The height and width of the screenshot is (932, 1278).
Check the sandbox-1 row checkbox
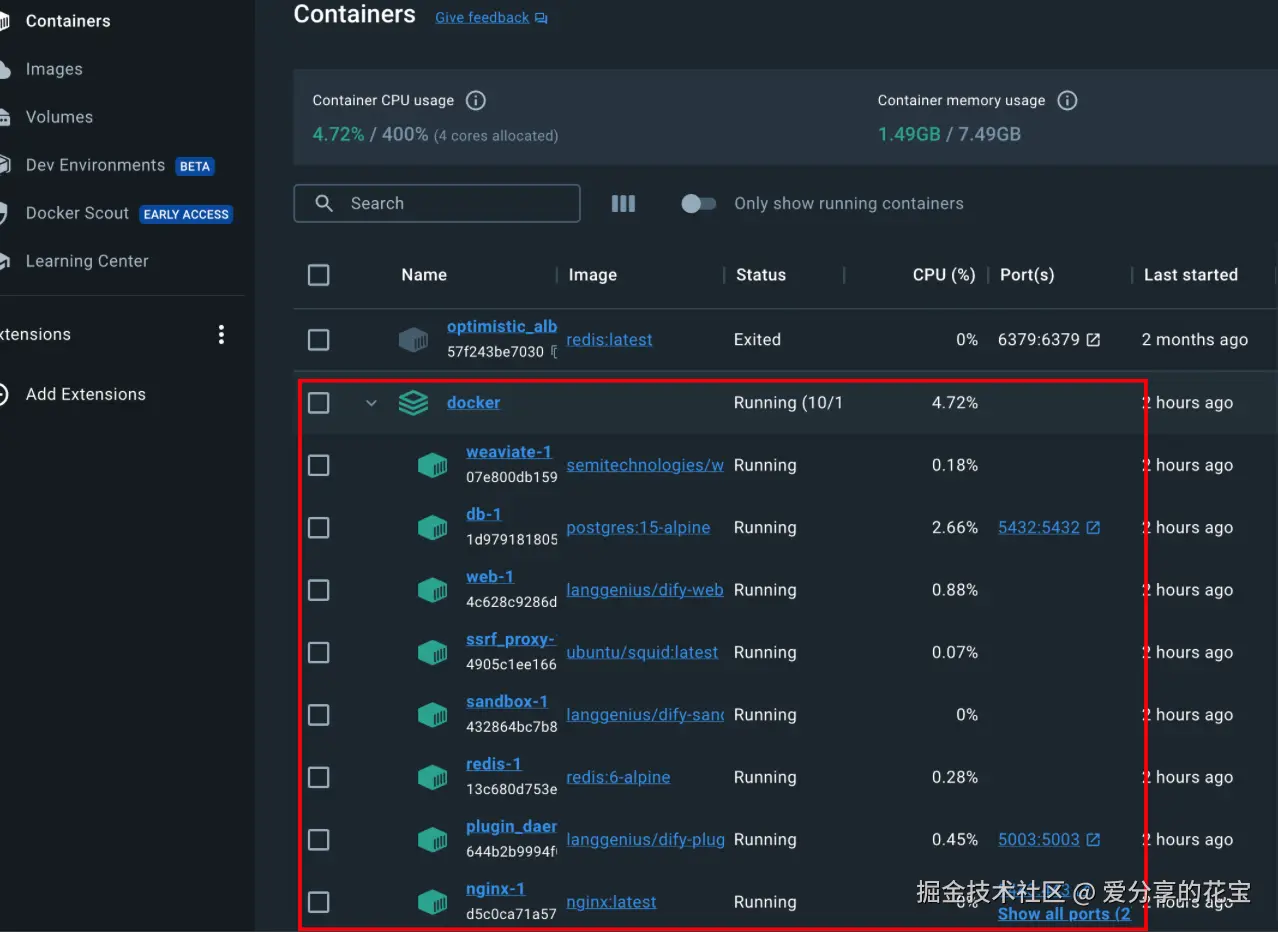point(318,715)
